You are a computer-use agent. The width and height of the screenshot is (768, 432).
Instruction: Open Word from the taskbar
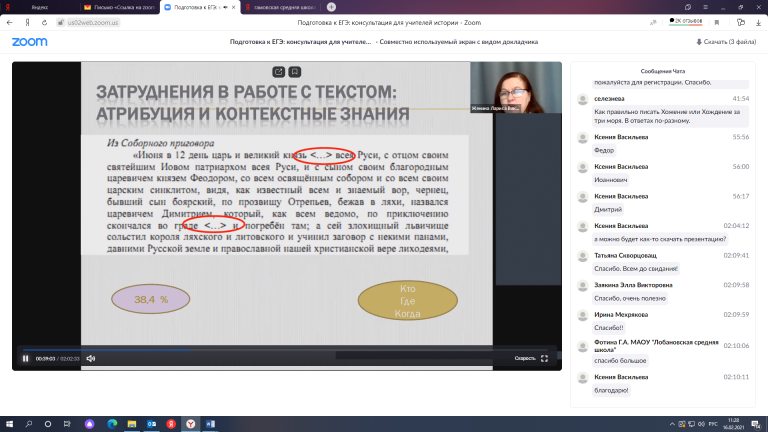coord(210,424)
